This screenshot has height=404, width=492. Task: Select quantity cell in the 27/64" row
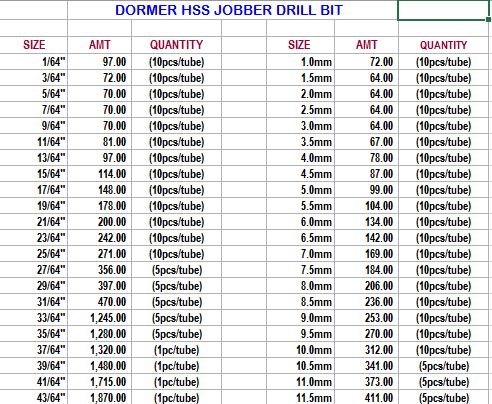176,270
